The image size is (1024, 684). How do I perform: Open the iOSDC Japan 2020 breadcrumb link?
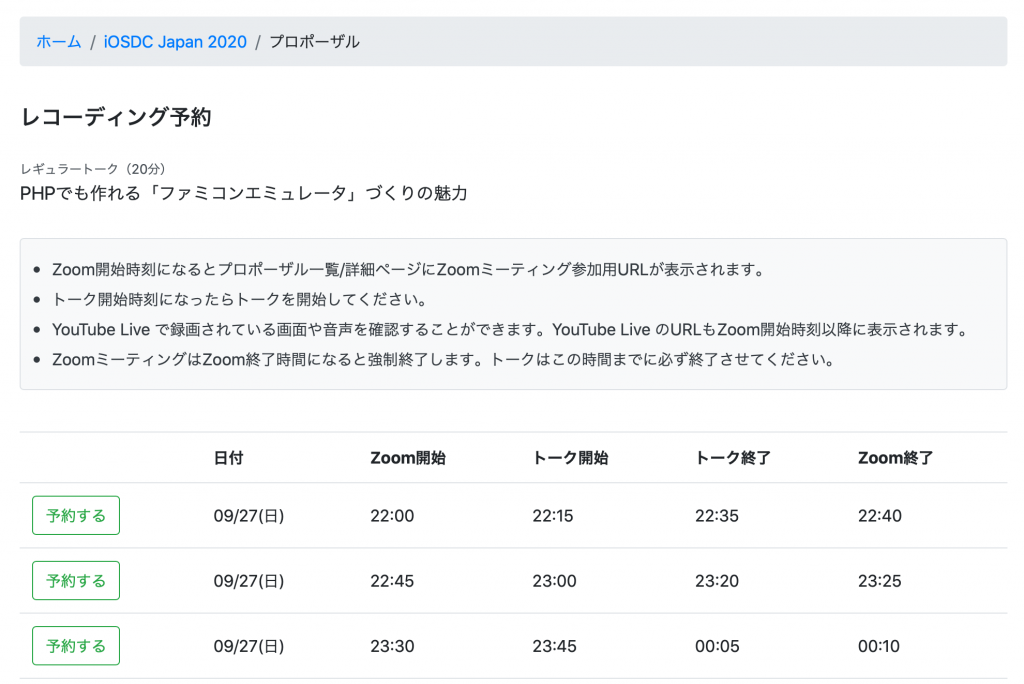tap(175, 42)
